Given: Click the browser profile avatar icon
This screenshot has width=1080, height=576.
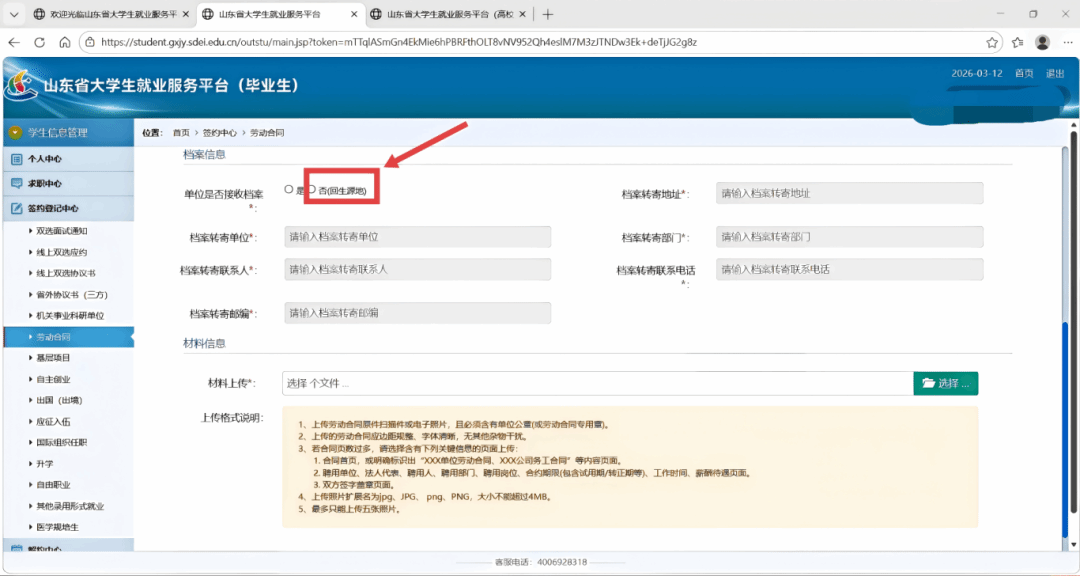Looking at the screenshot, I should click(x=1042, y=42).
